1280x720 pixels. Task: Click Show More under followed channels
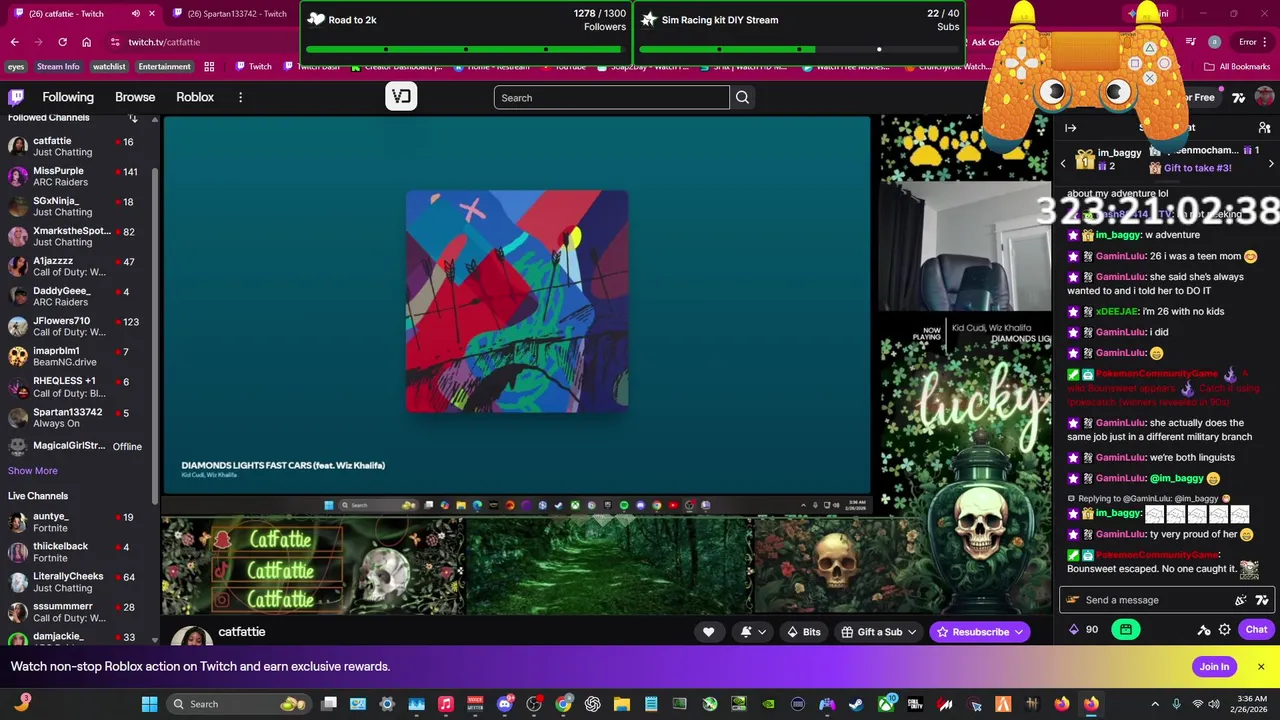pos(33,471)
